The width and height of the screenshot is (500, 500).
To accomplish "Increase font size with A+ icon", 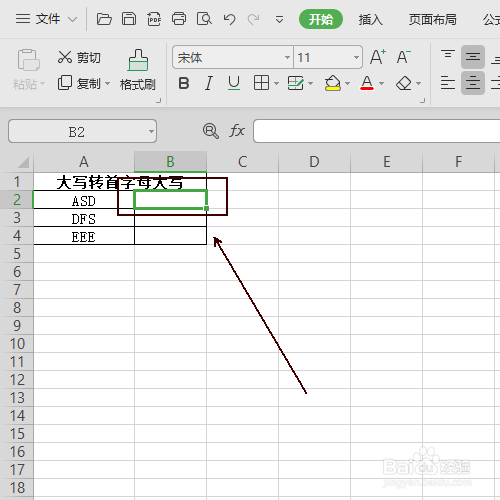I will (x=378, y=57).
